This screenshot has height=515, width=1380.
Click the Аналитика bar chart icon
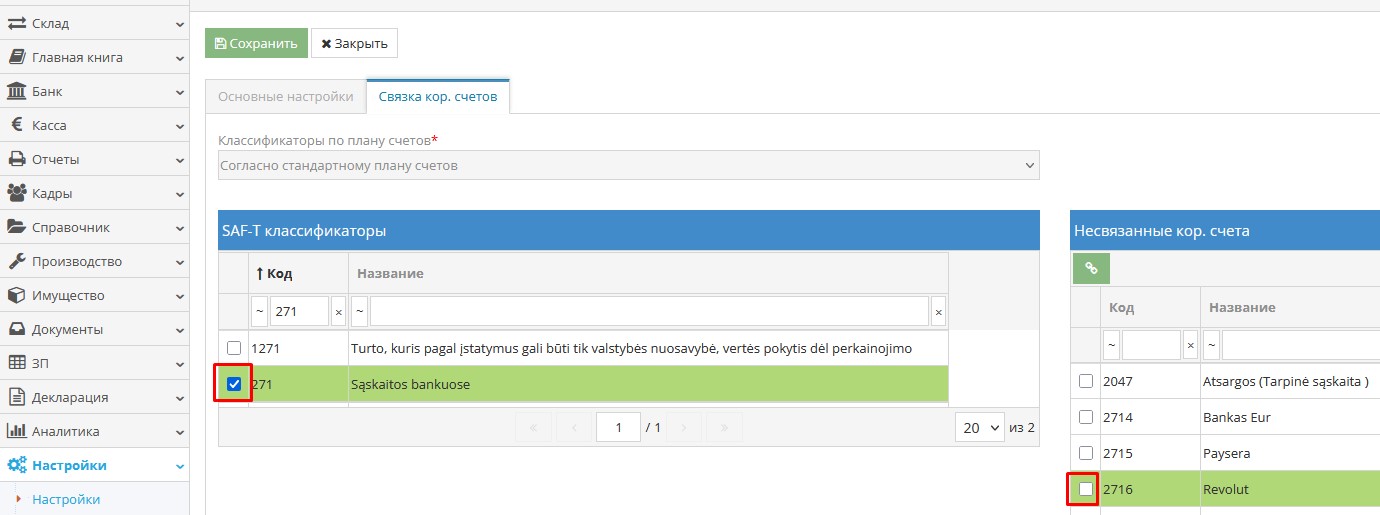coord(17,432)
